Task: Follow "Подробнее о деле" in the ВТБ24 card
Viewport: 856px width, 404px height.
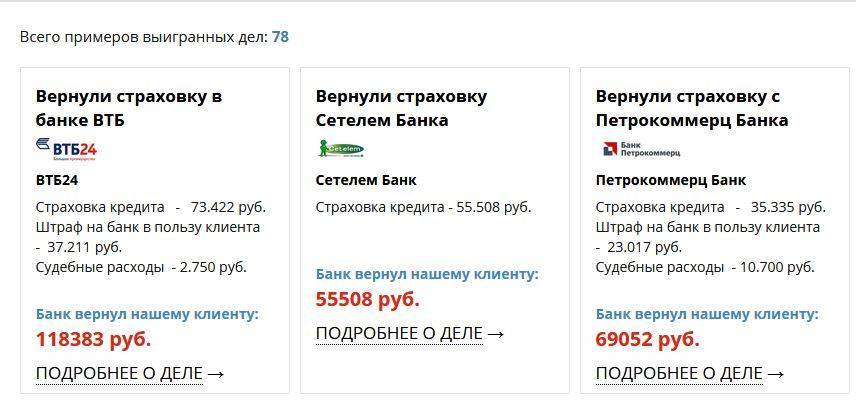Action: click(x=130, y=374)
